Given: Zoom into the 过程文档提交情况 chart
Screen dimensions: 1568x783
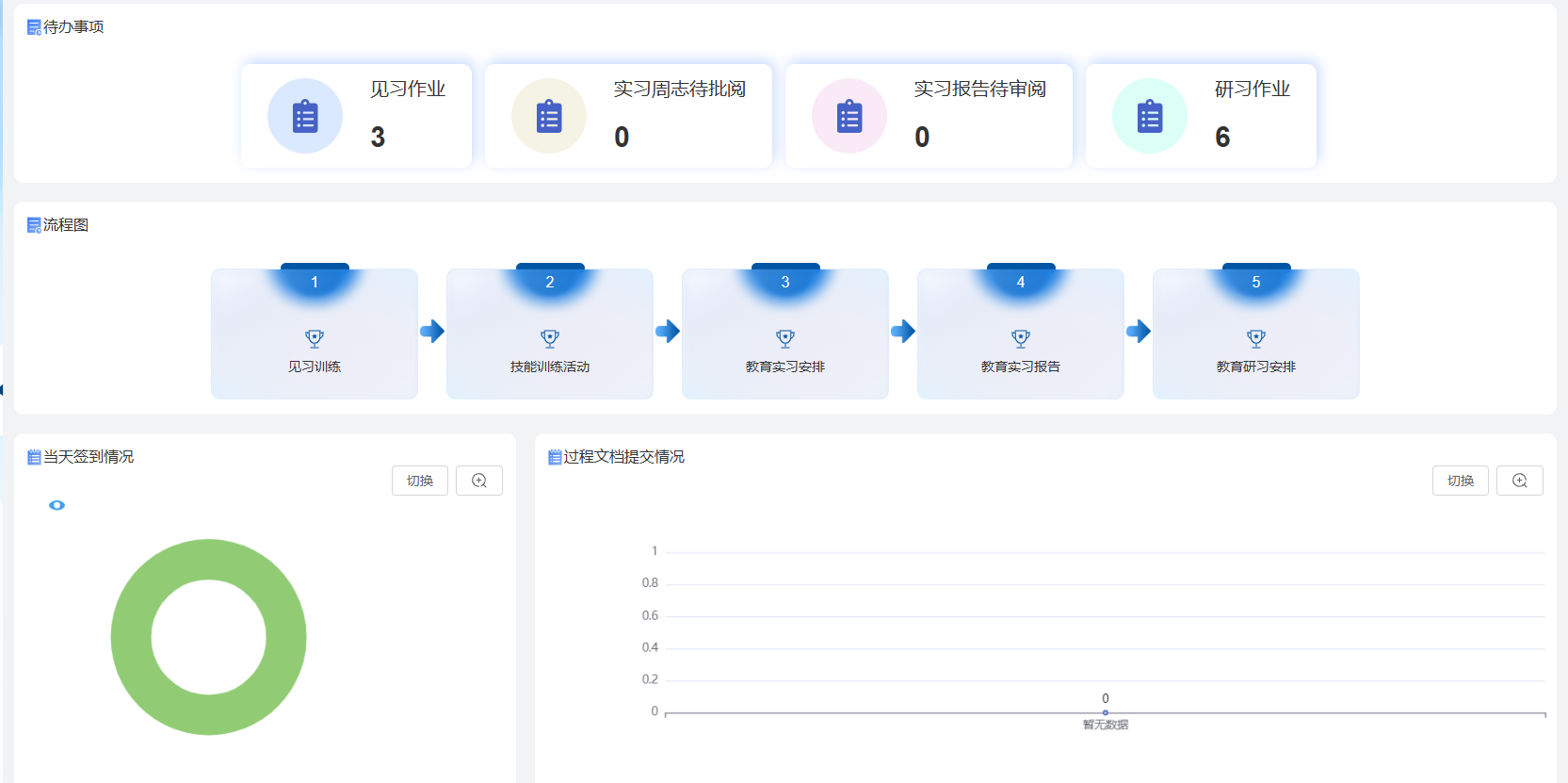Looking at the screenshot, I should point(1520,481).
